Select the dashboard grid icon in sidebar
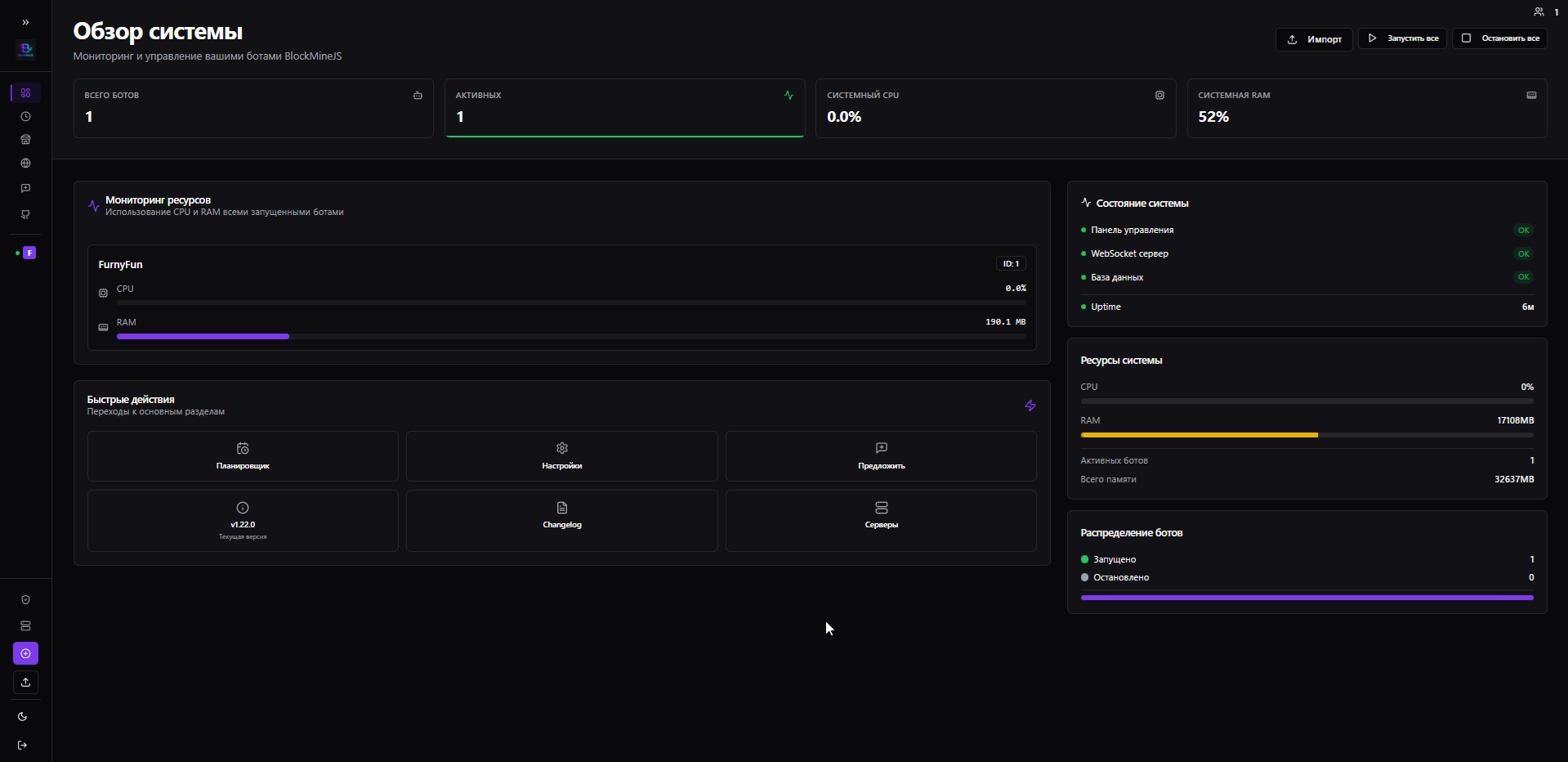 25,92
